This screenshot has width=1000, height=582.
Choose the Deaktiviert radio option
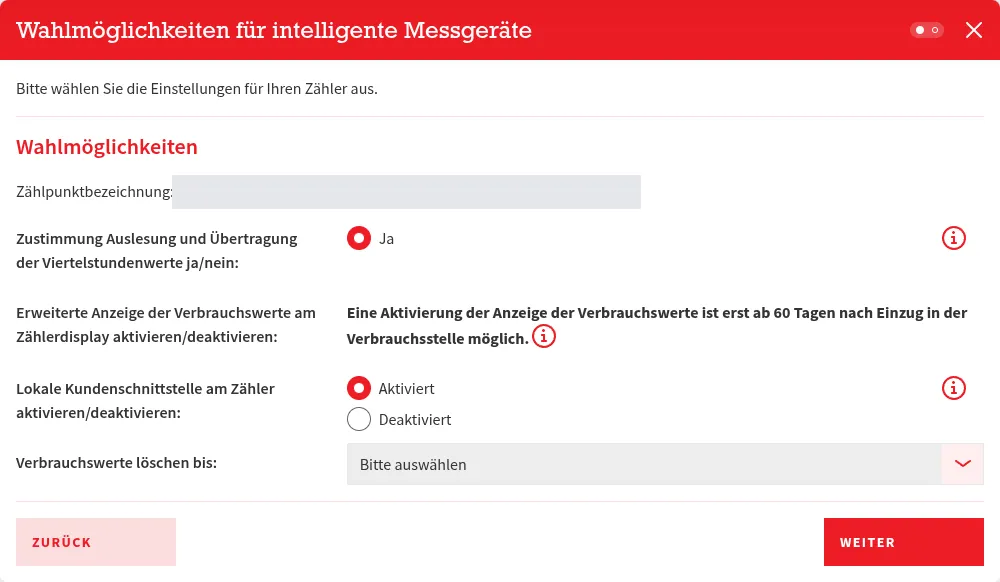(x=359, y=419)
